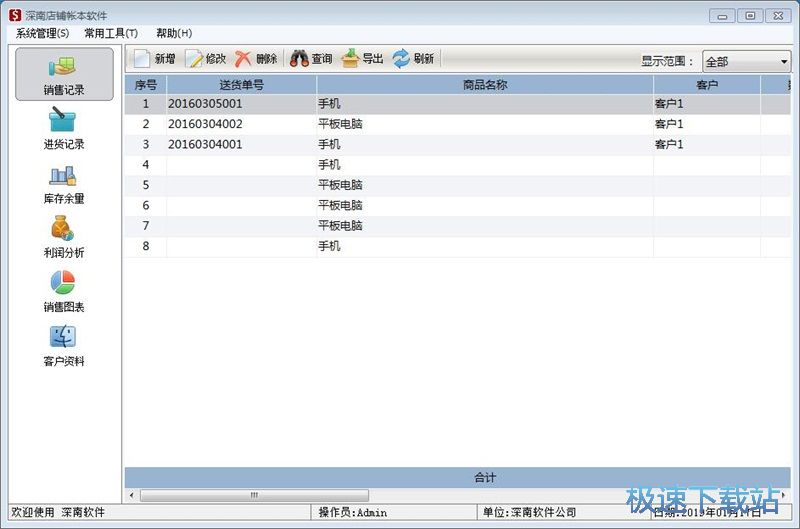The height and width of the screenshot is (529, 800).
Task: Minimize the 深南店铺帐本软件 window
Action: [x=722, y=16]
